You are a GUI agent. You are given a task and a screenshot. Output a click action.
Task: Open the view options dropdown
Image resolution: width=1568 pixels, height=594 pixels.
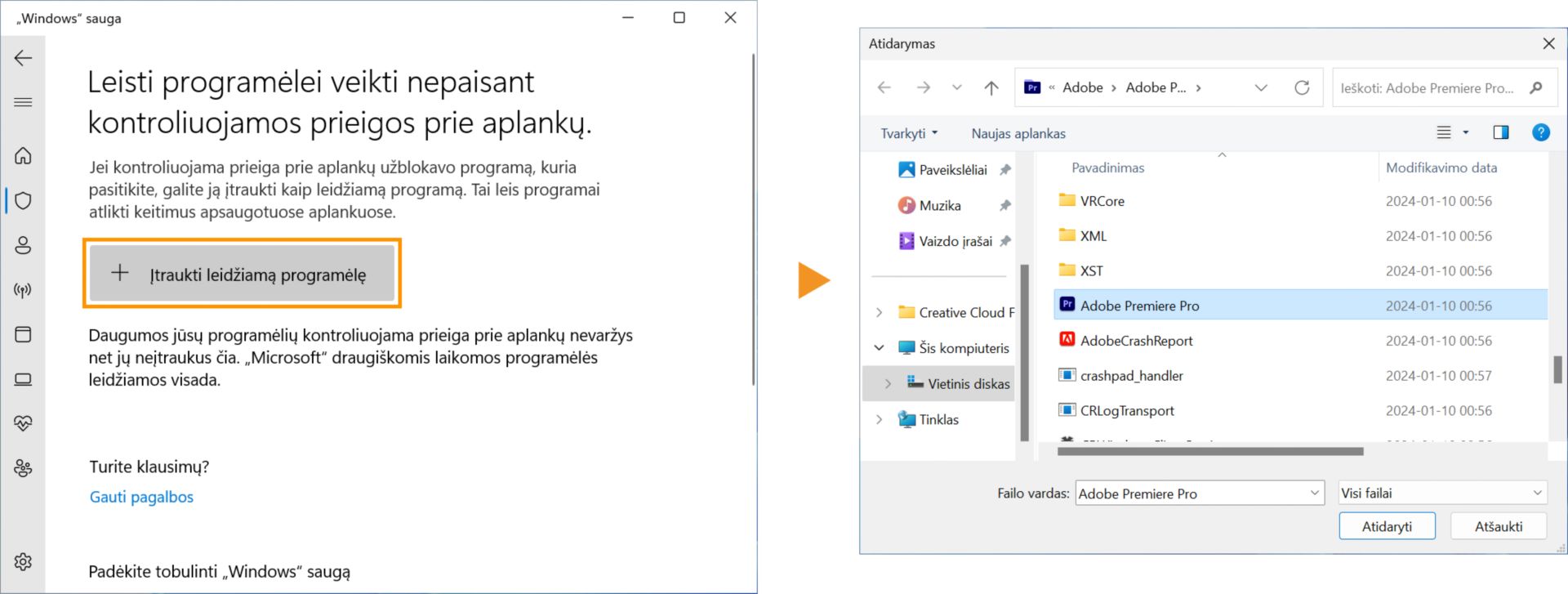pyautogui.click(x=1466, y=132)
